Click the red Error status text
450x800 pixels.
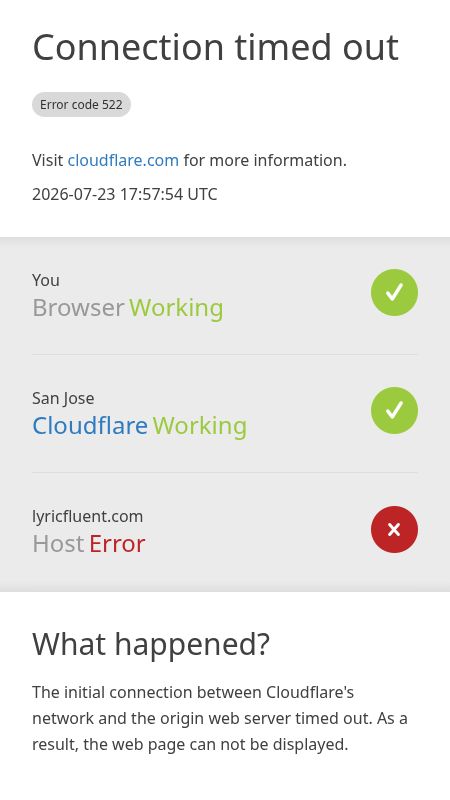pyautogui.click(x=117, y=543)
